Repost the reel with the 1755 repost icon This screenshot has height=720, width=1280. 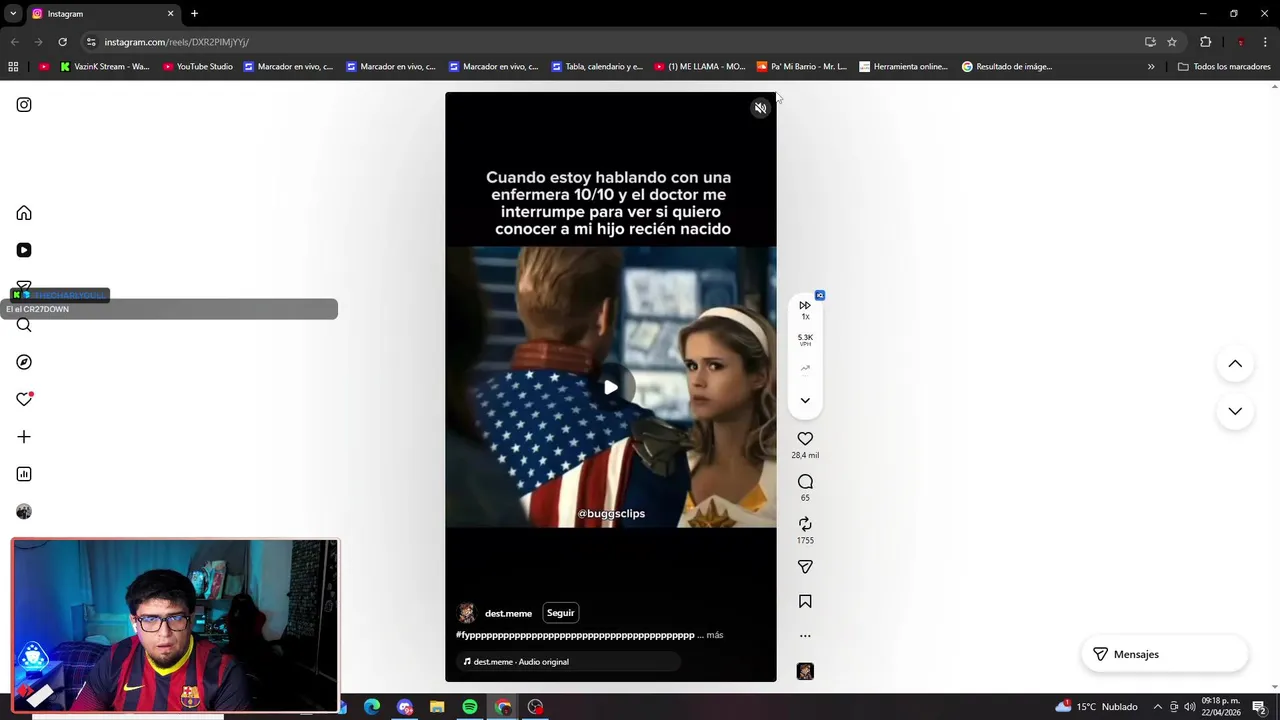(805, 524)
